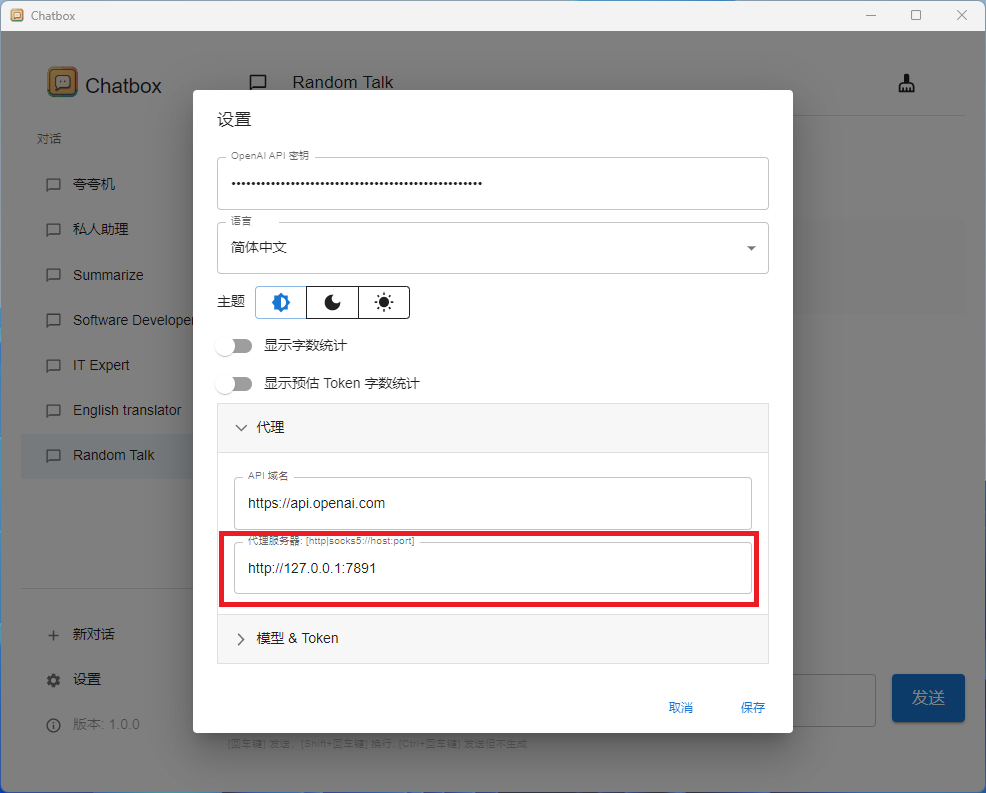The image size is (986, 793).
Task: Close the Chatbox window
Action: (962, 15)
